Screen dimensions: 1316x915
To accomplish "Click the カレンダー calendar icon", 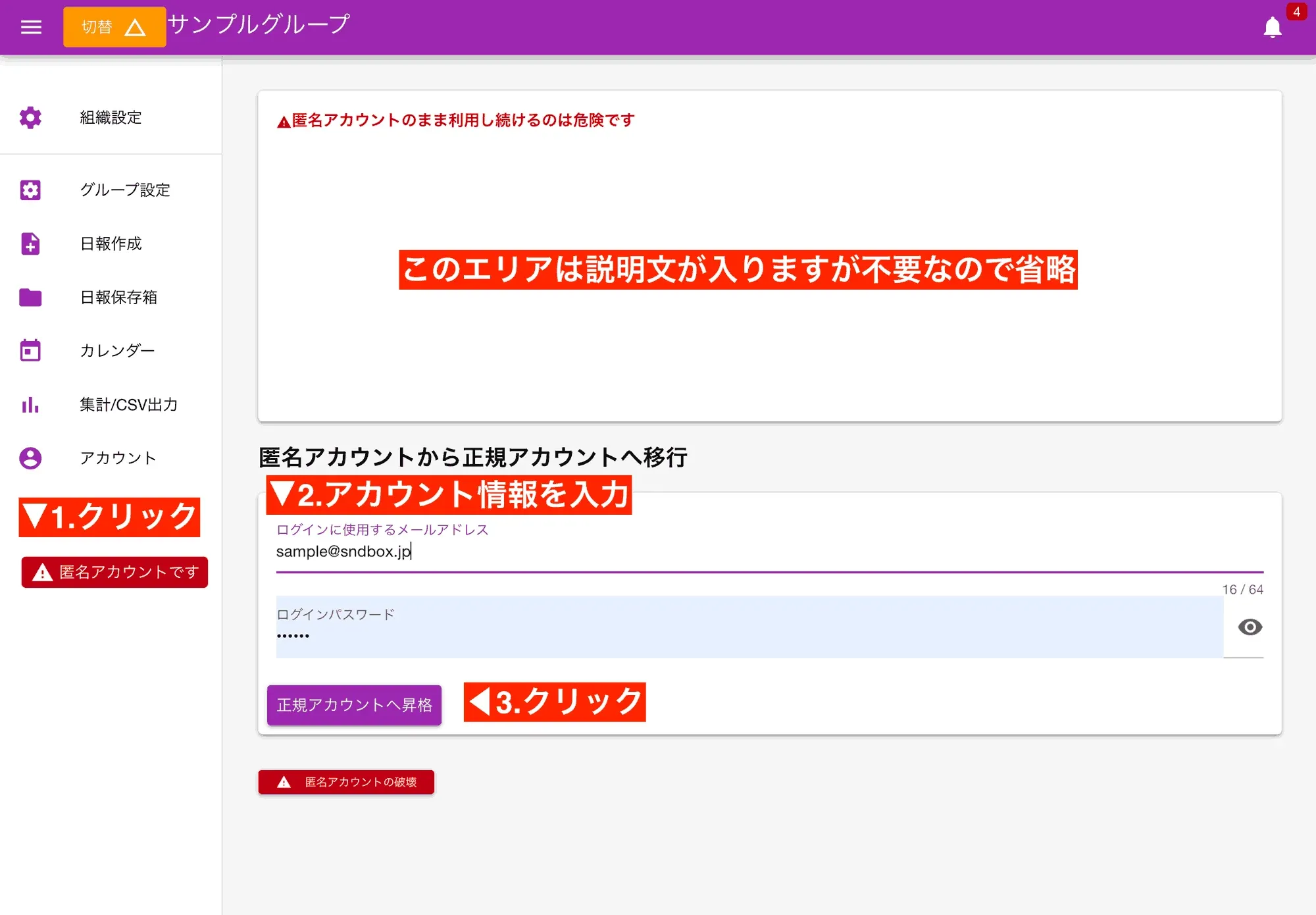I will [30, 351].
